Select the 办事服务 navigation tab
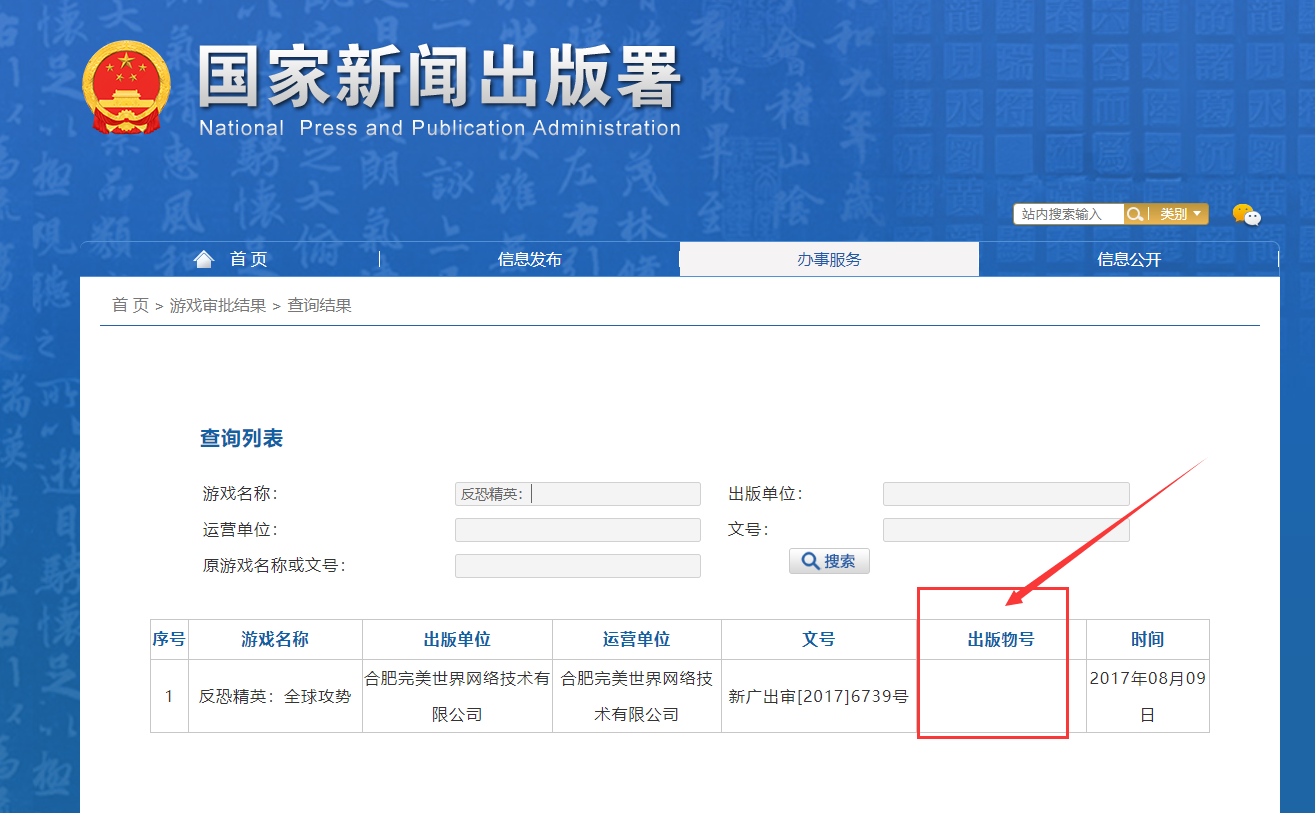 (x=829, y=259)
